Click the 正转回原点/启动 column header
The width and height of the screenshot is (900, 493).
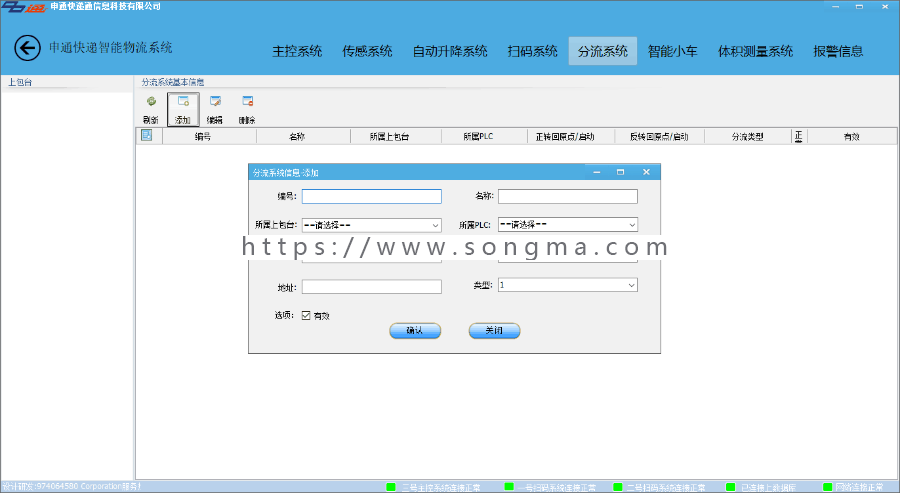tap(571, 137)
